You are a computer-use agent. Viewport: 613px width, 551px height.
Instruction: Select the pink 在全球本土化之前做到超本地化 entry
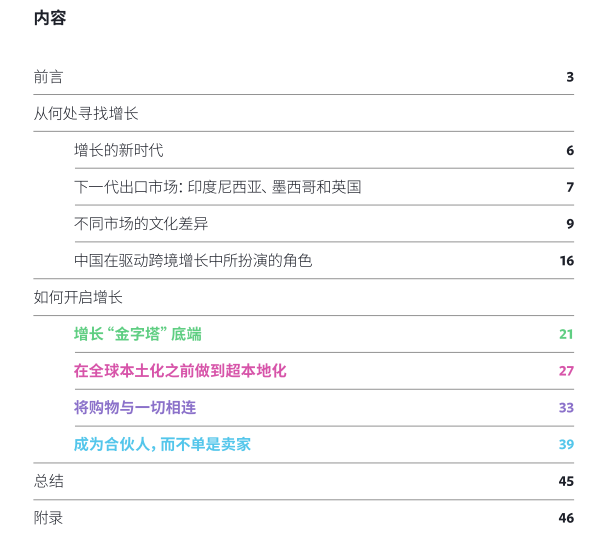click(180, 371)
